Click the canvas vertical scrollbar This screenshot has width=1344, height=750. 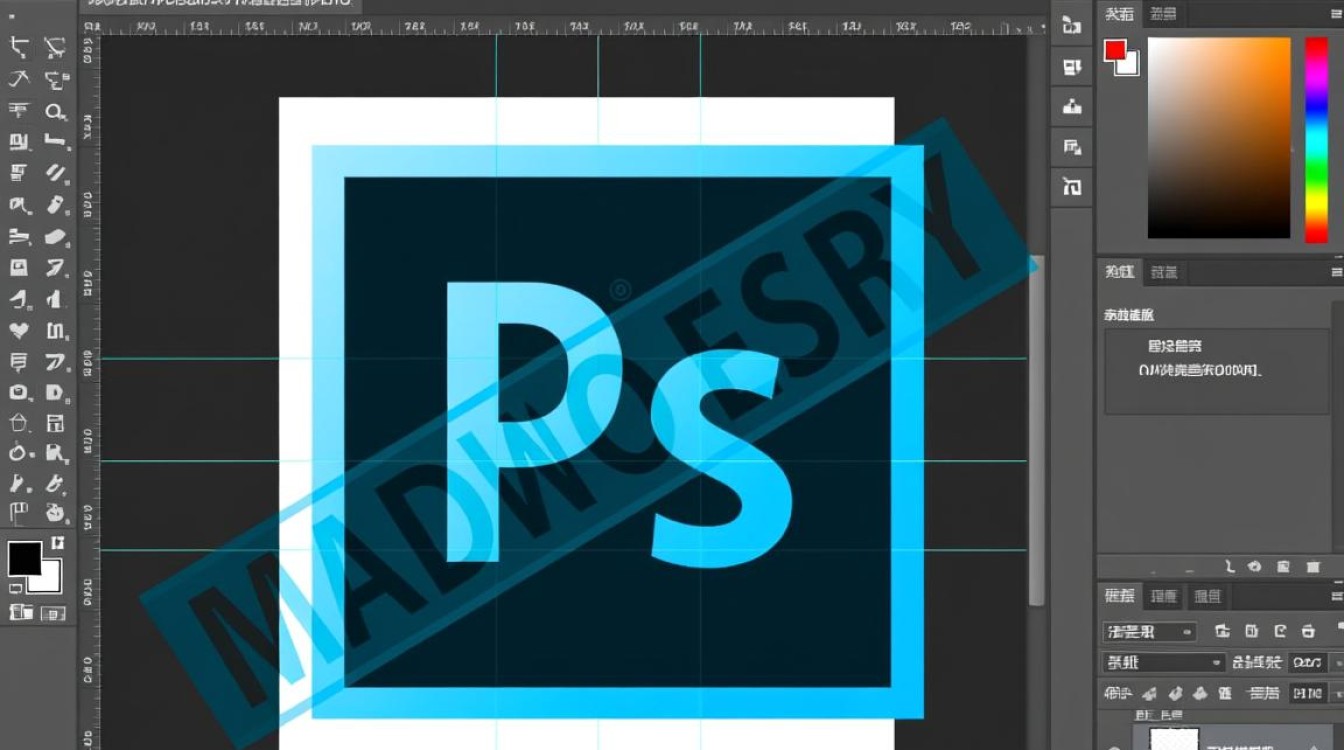1037,430
